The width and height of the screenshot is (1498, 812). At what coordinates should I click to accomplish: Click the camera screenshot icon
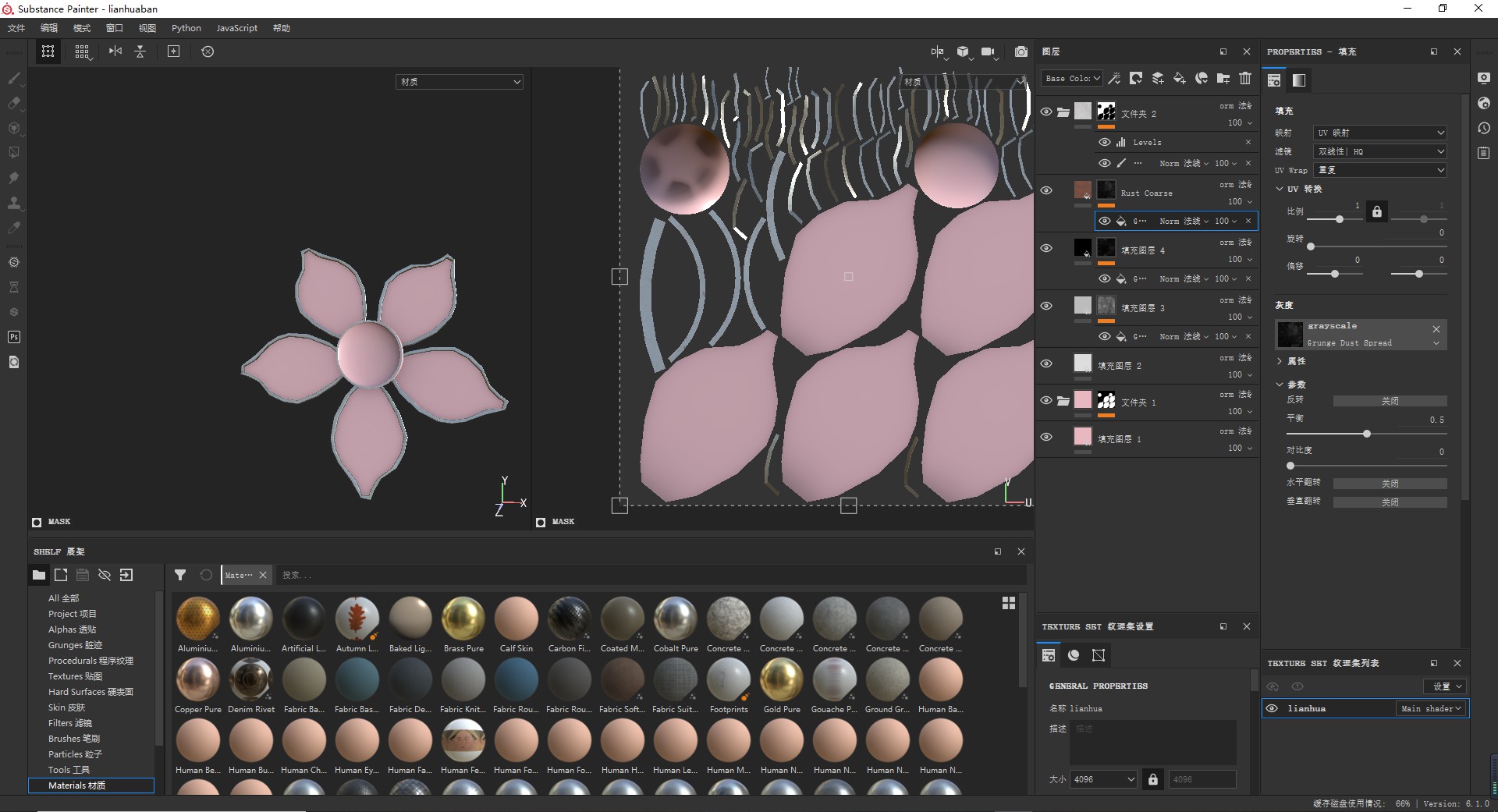(1021, 51)
